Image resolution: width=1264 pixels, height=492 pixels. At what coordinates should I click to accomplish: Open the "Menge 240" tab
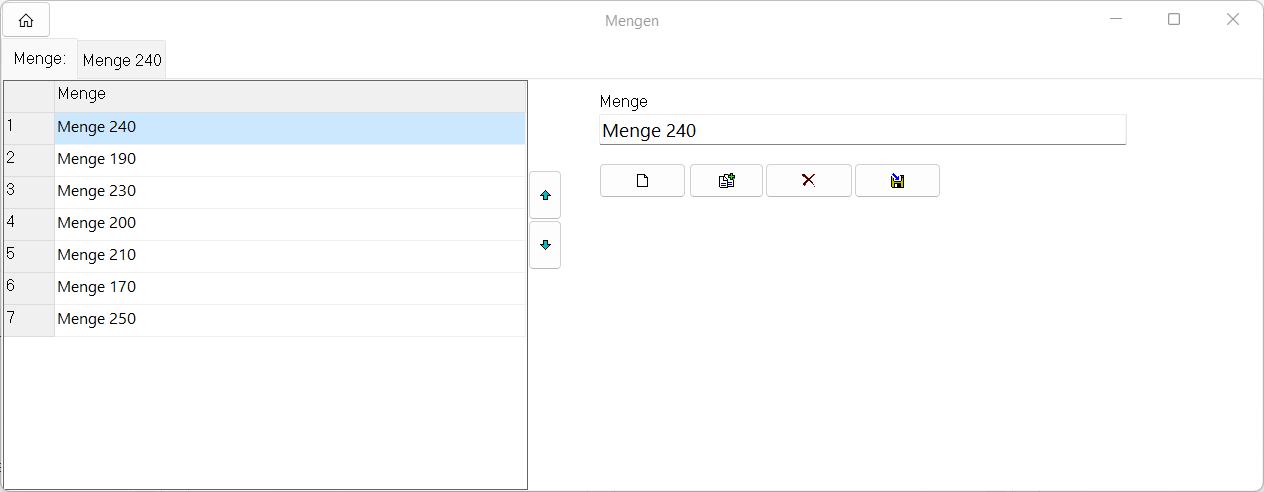pos(122,60)
